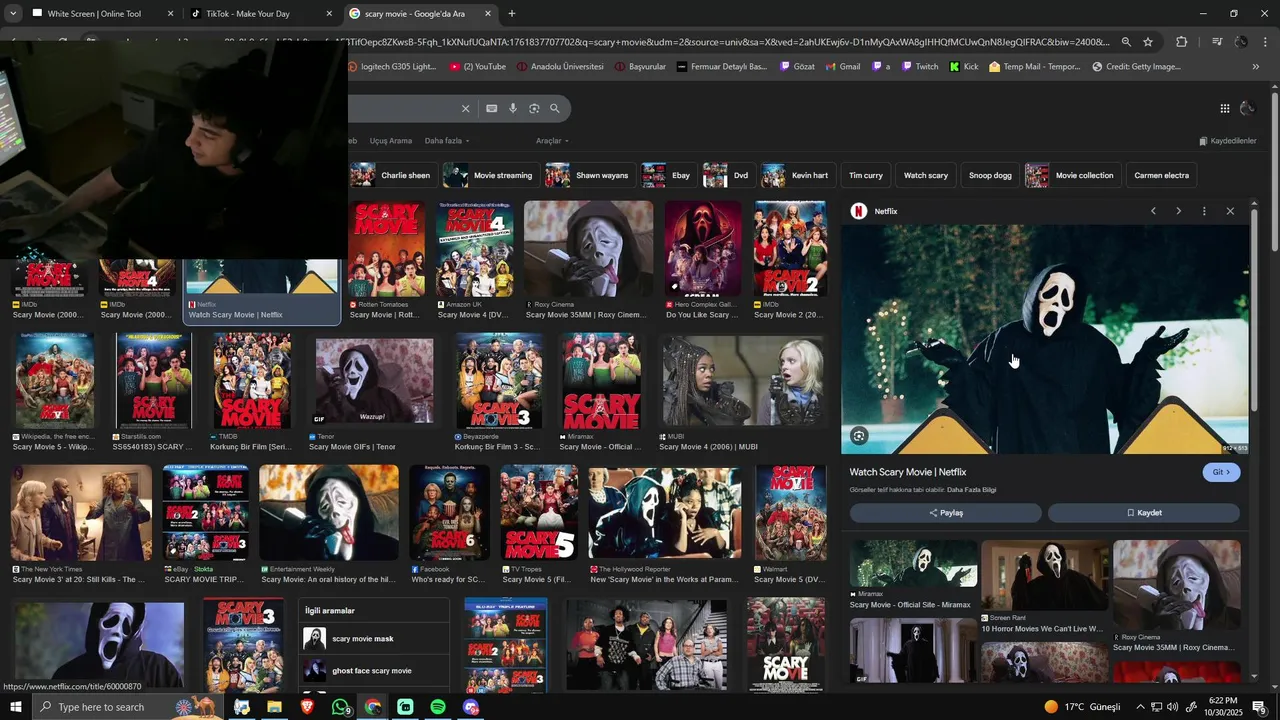Open three-dot options of the image preview
Image resolution: width=1280 pixels, height=720 pixels.
(1204, 211)
